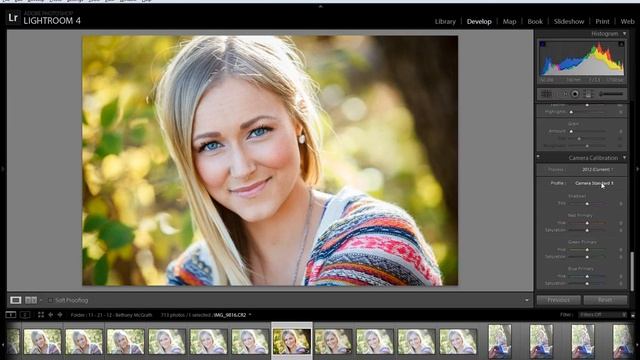The height and width of the screenshot is (360, 640).
Task: Open the Process version dropdown
Action: [x=597, y=169]
